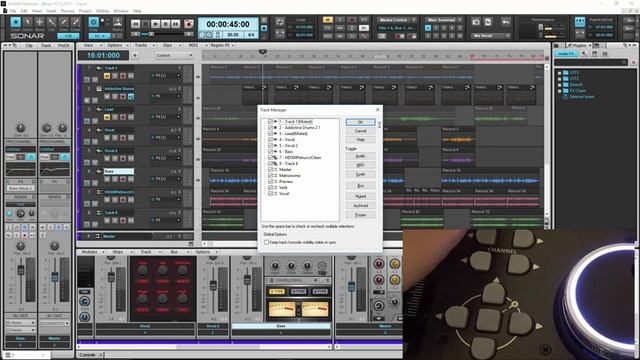The width and height of the screenshot is (640, 360).
Task: Open the Strips menu in Console view
Action: [119, 252]
